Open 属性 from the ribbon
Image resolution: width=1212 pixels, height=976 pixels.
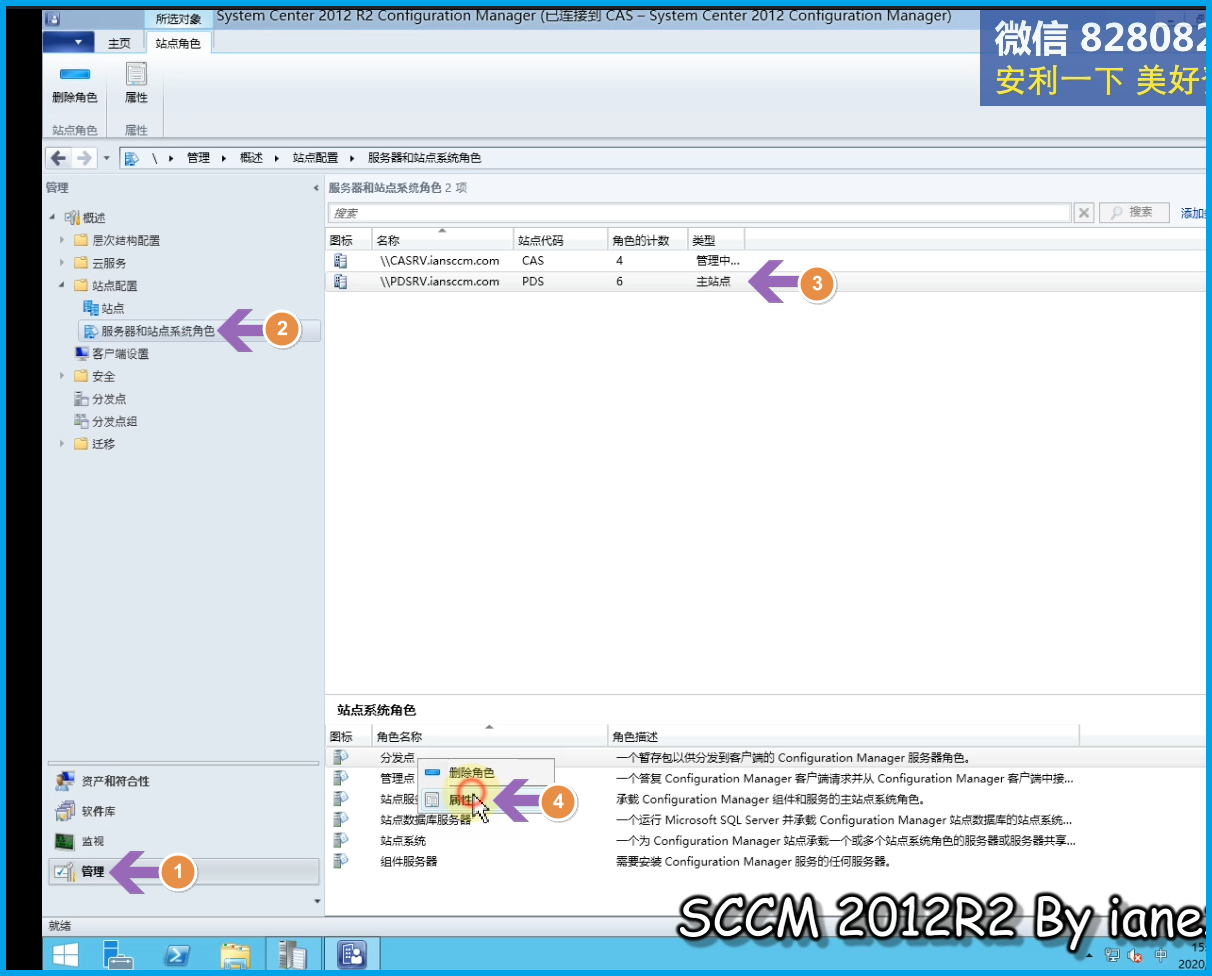coord(136,83)
